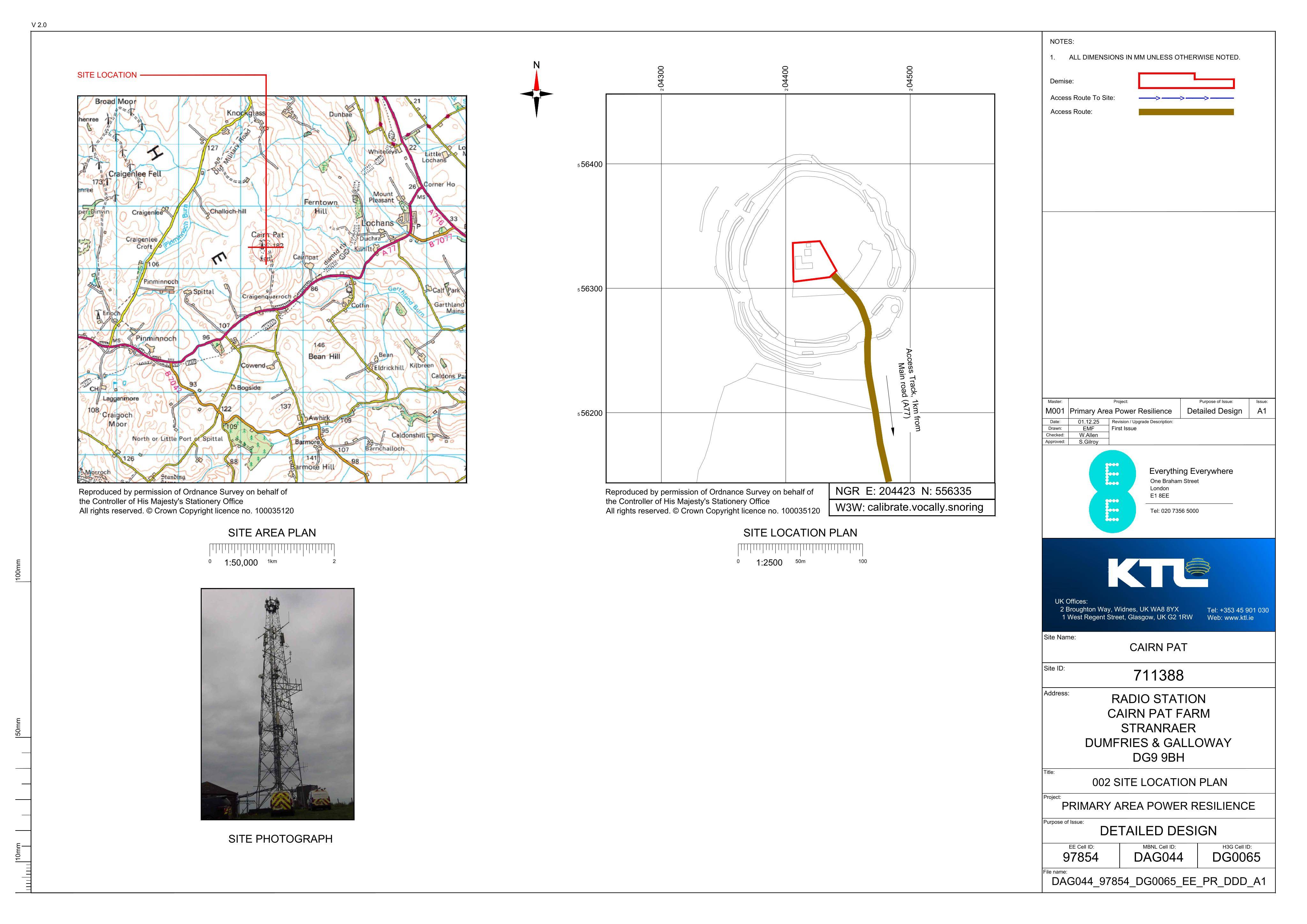Click the DETAILED DESIGN purpose text

coord(1158,831)
